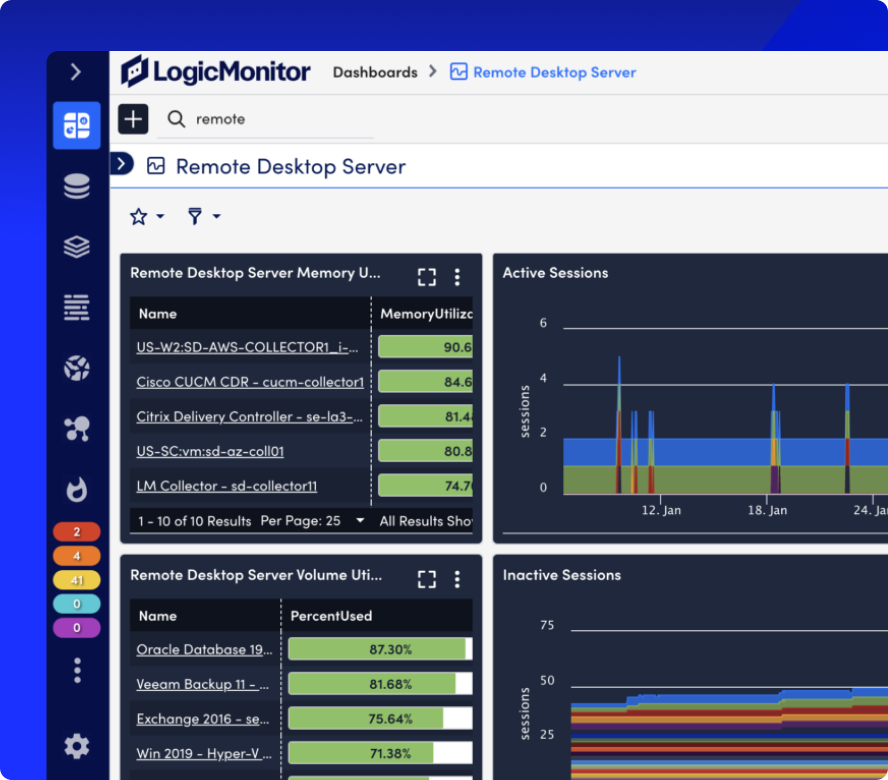Expand Memory Utilization widget to fullscreen
This screenshot has height=780, width=888.
point(426,277)
